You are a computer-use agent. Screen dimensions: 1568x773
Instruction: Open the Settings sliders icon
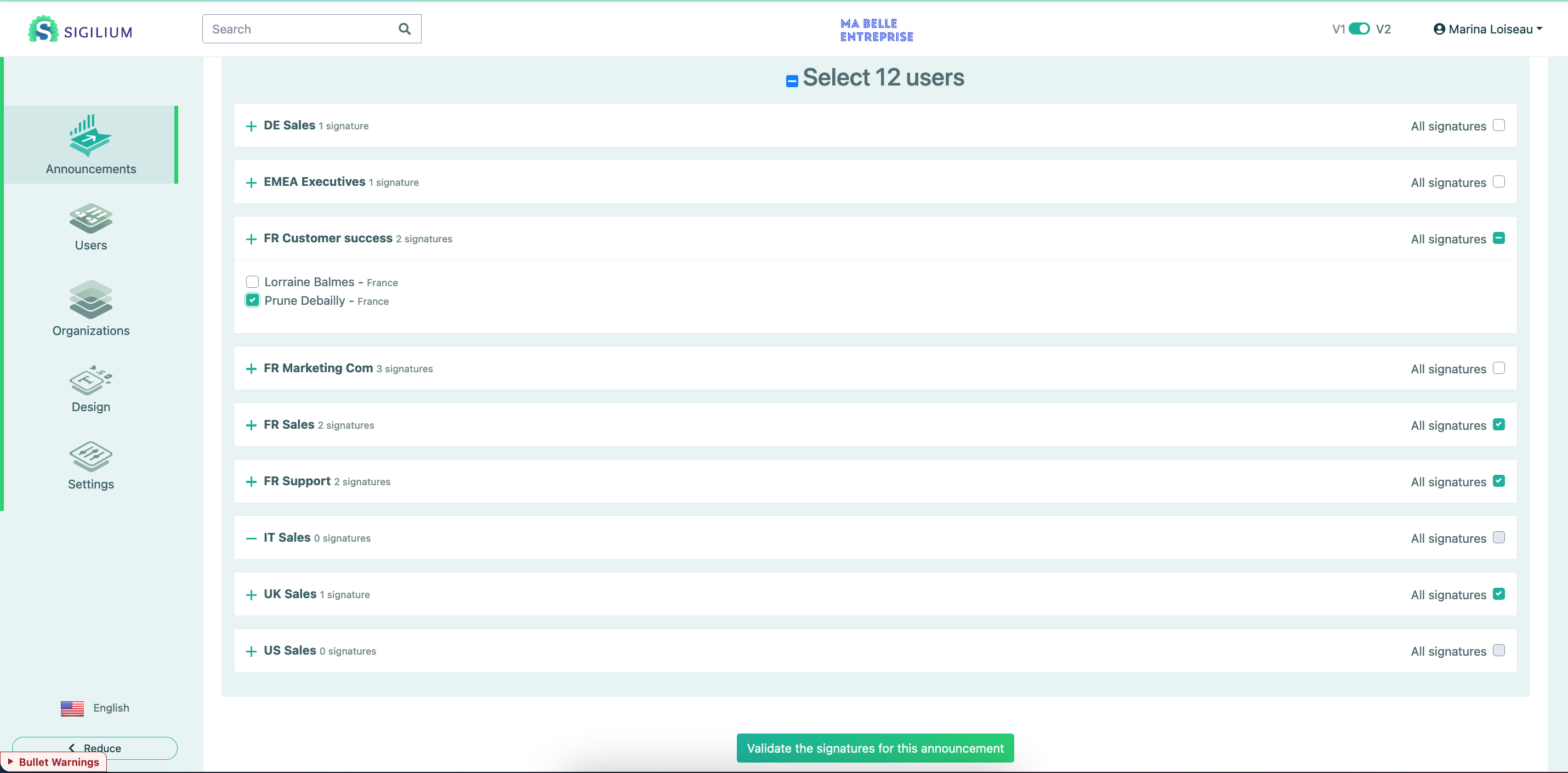point(90,457)
